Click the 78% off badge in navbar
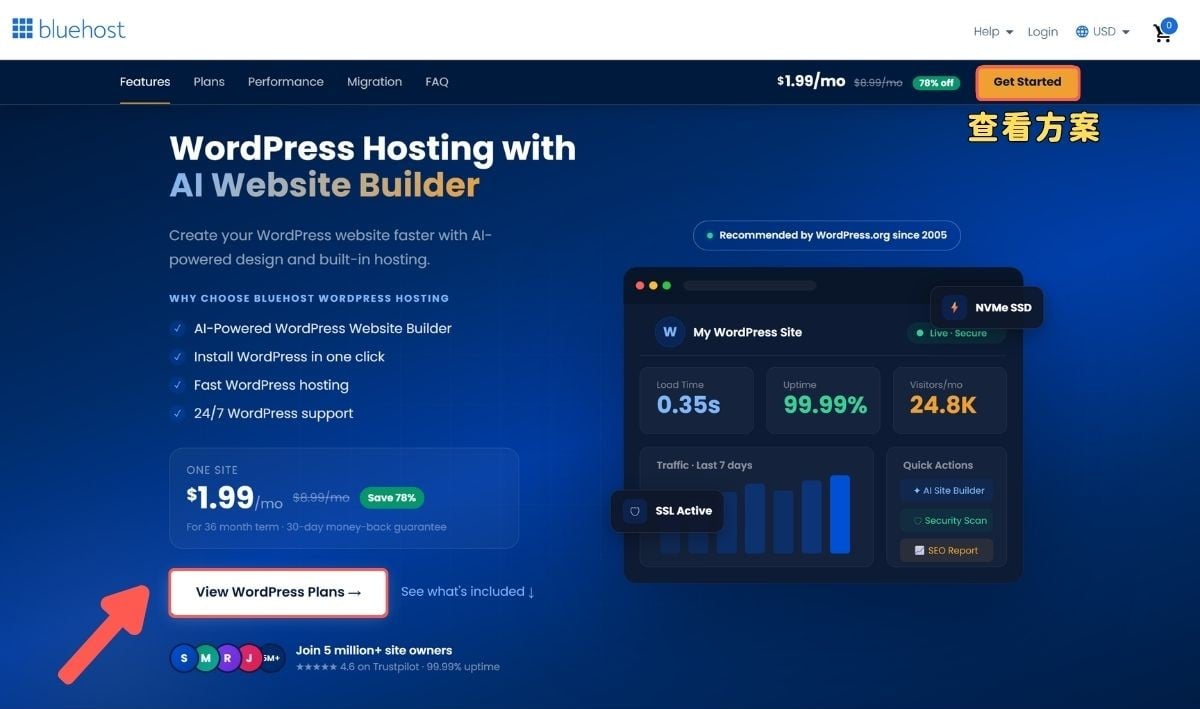 936,83
